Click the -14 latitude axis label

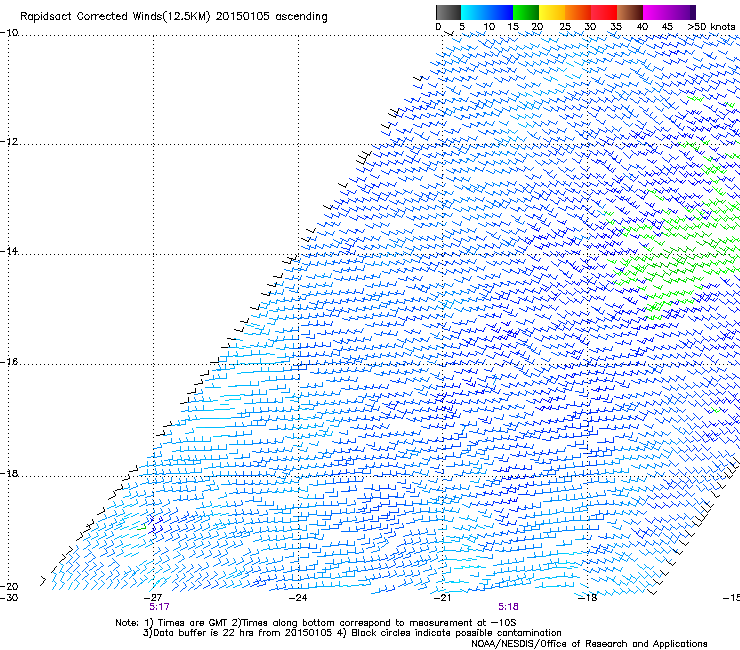coord(9,251)
